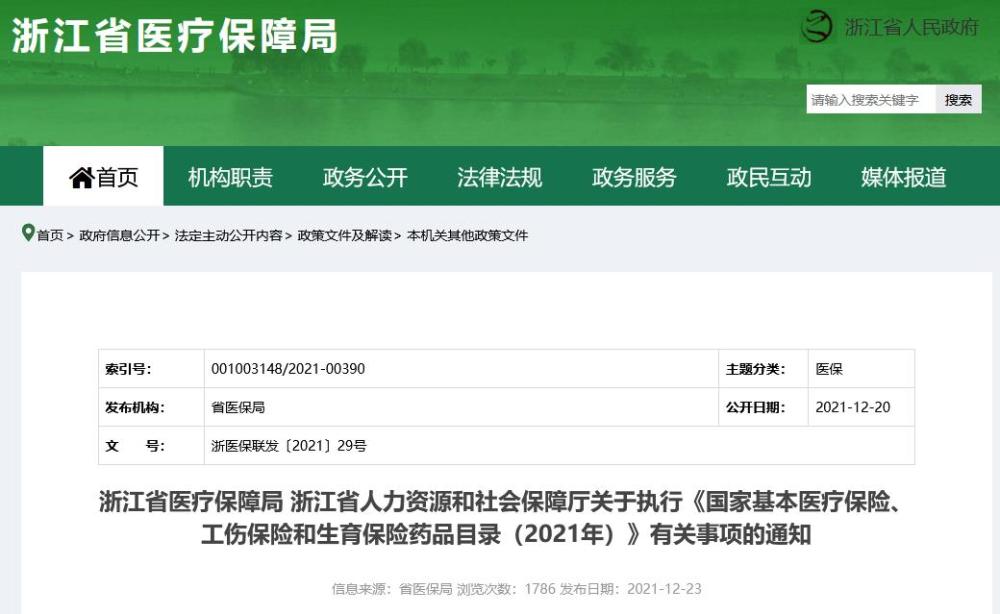The height and width of the screenshot is (614, 1000).
Task: Click the 公开日期 label cell
Action: [x=763, y=407]
